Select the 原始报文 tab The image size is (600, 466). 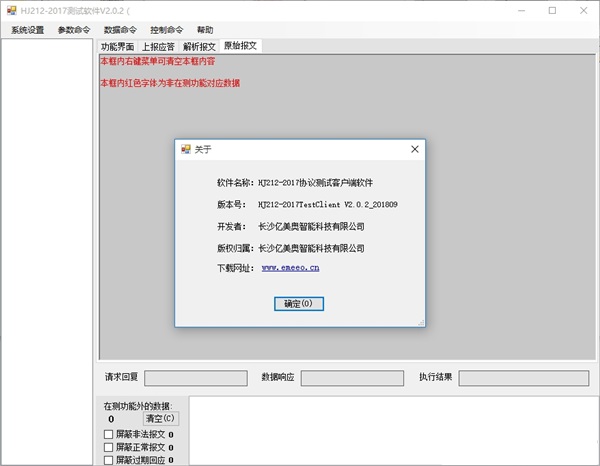pyautogui.click(x=240, y=46)
